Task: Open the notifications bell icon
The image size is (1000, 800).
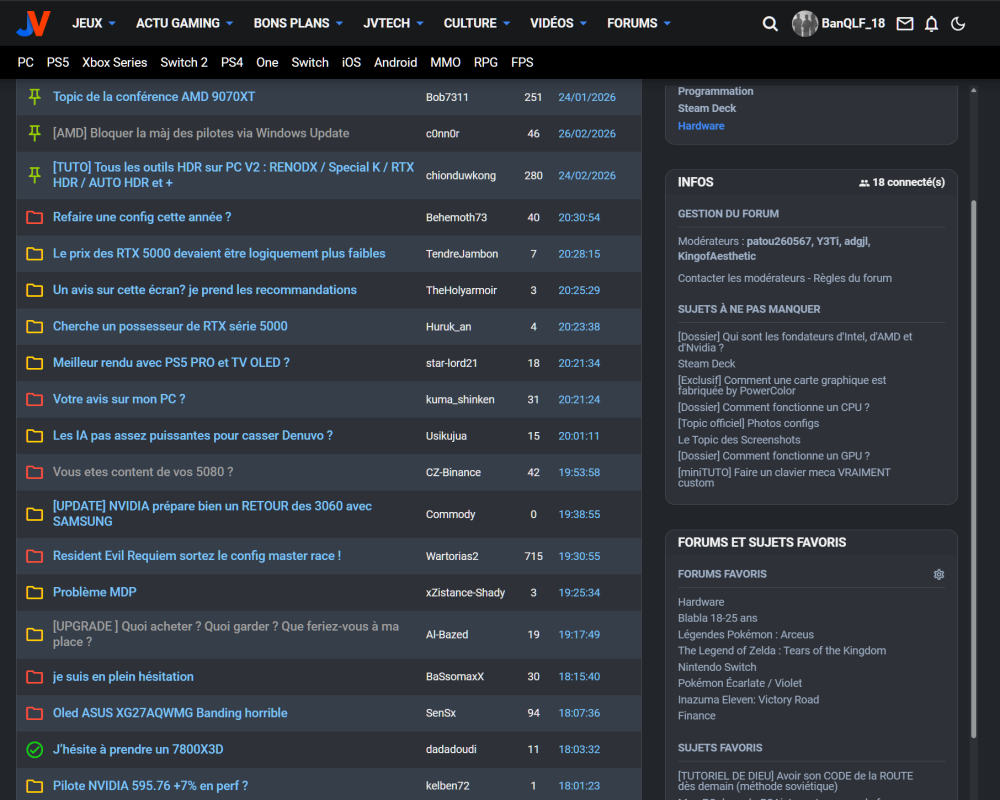Action: tap(932, 24)
